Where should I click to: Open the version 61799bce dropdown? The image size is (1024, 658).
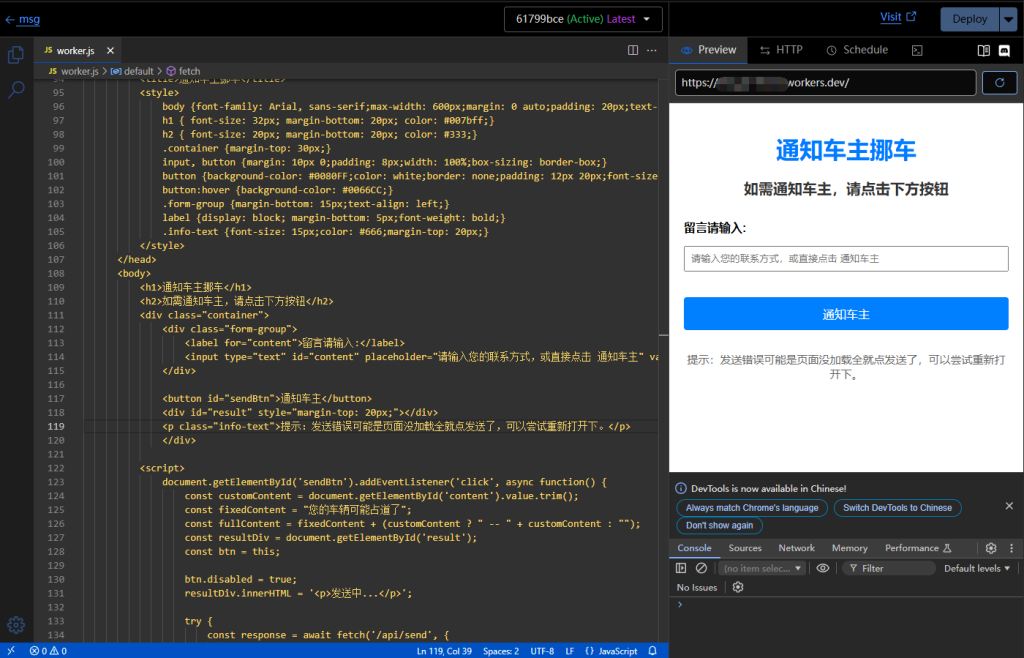pos(583,19)
